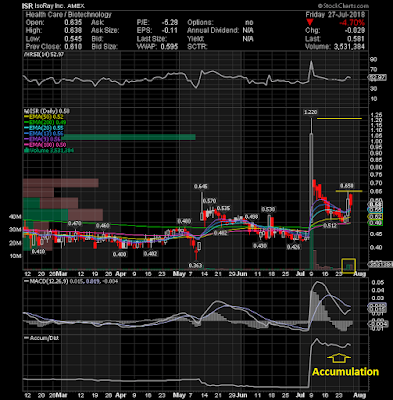Click the VWAP value 0.595
393x400 pixels.
169,47
